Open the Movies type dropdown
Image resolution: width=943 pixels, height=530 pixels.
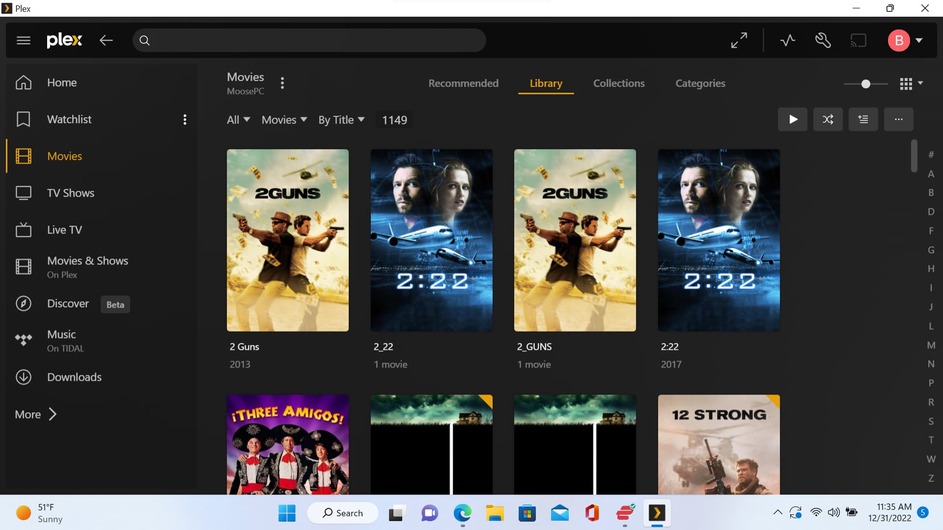pos(284,120)
